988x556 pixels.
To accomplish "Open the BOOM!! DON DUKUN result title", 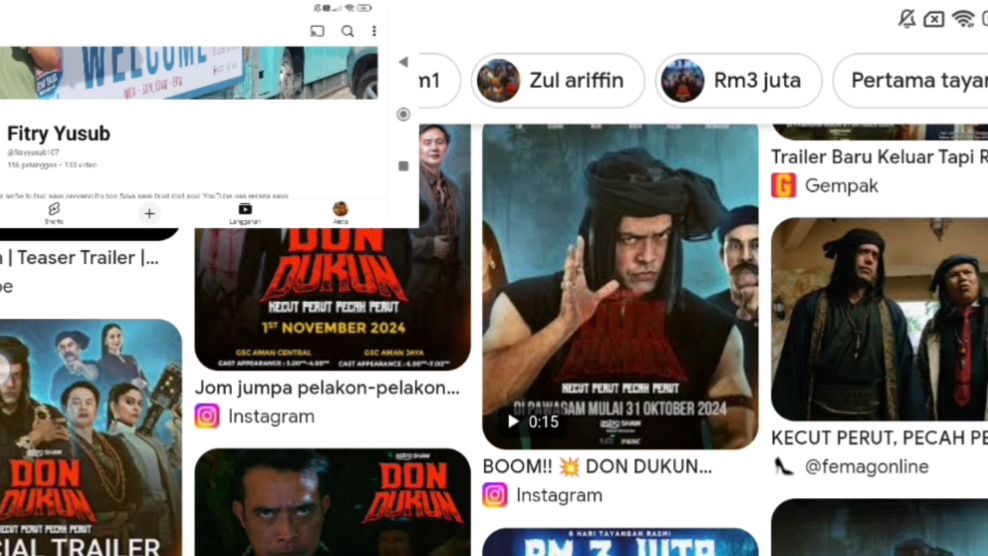I will [597, 466].
